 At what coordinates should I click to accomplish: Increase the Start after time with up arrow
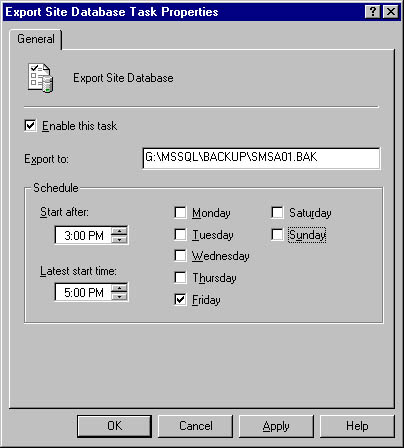(119, 231)
